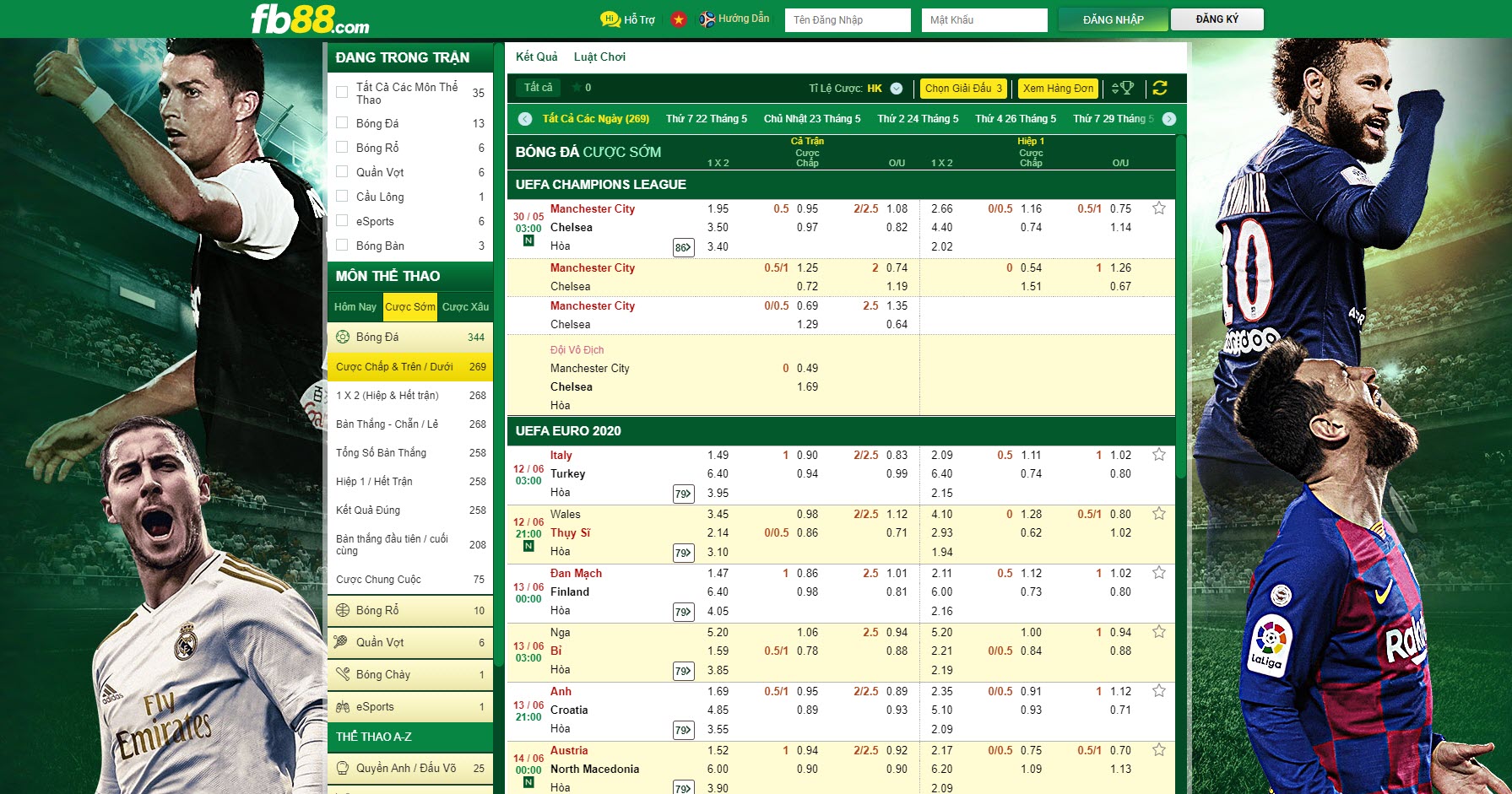
Task: Check the Cầu Lông checkbox
Action: [x=342, y=196]
